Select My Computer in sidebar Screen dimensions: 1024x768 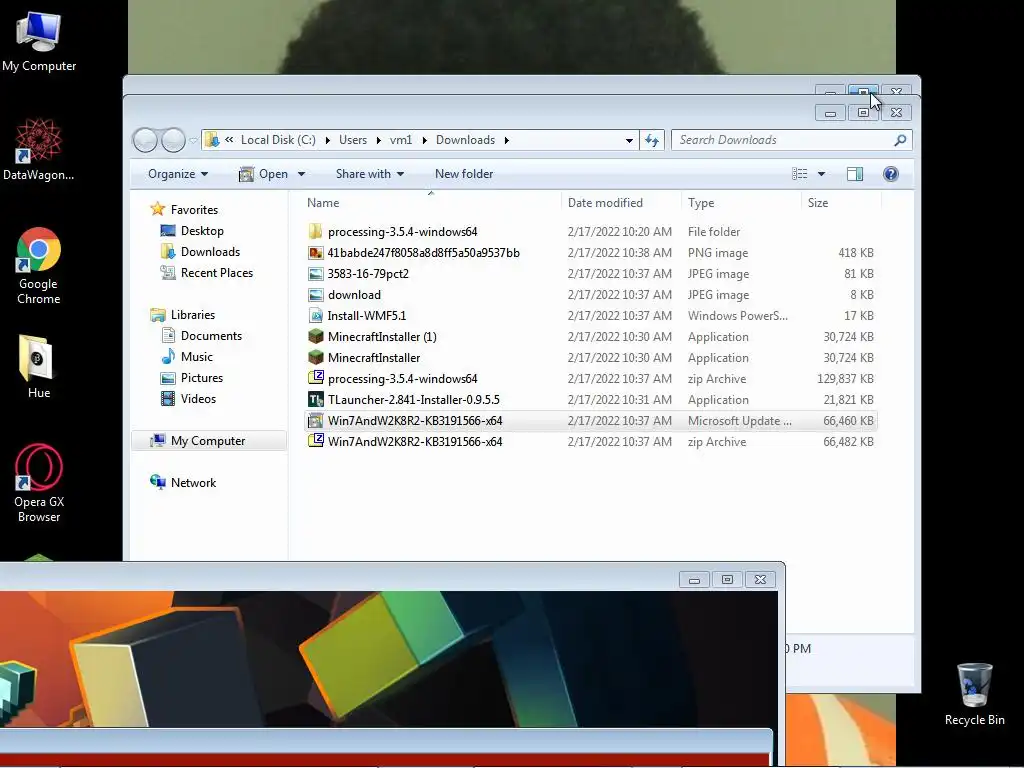pos(208,441)
